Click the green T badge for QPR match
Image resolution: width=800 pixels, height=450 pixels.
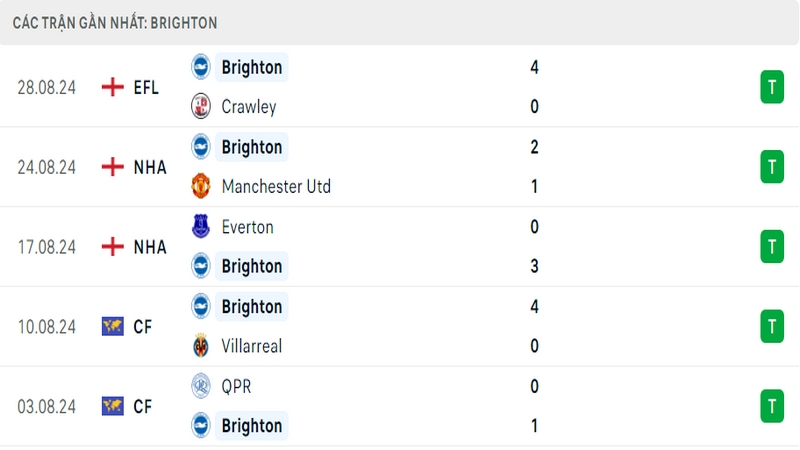point(772,407)
